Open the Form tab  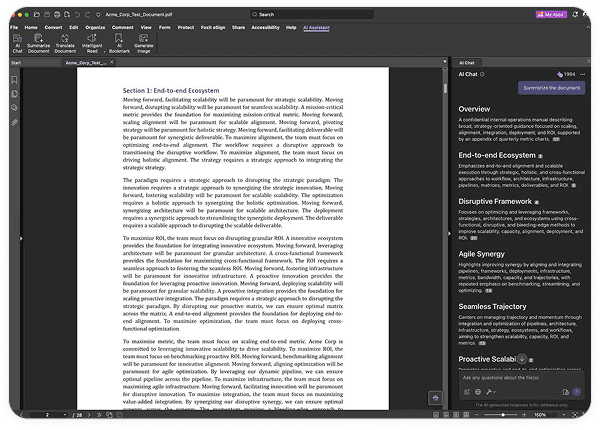tap(165, 28)
